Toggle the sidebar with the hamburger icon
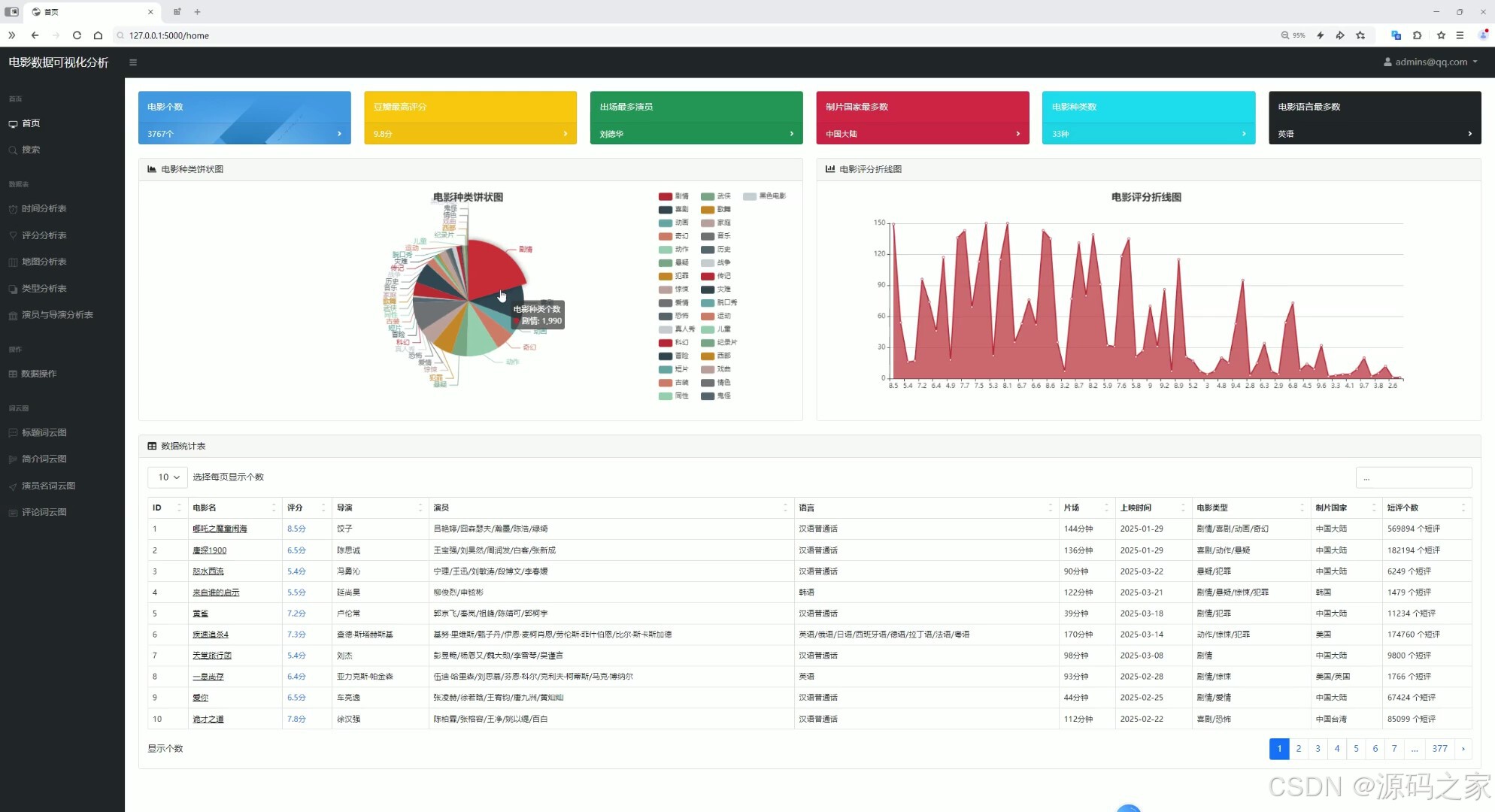Viewport: 1495px width, 812px height. point(133,62)
